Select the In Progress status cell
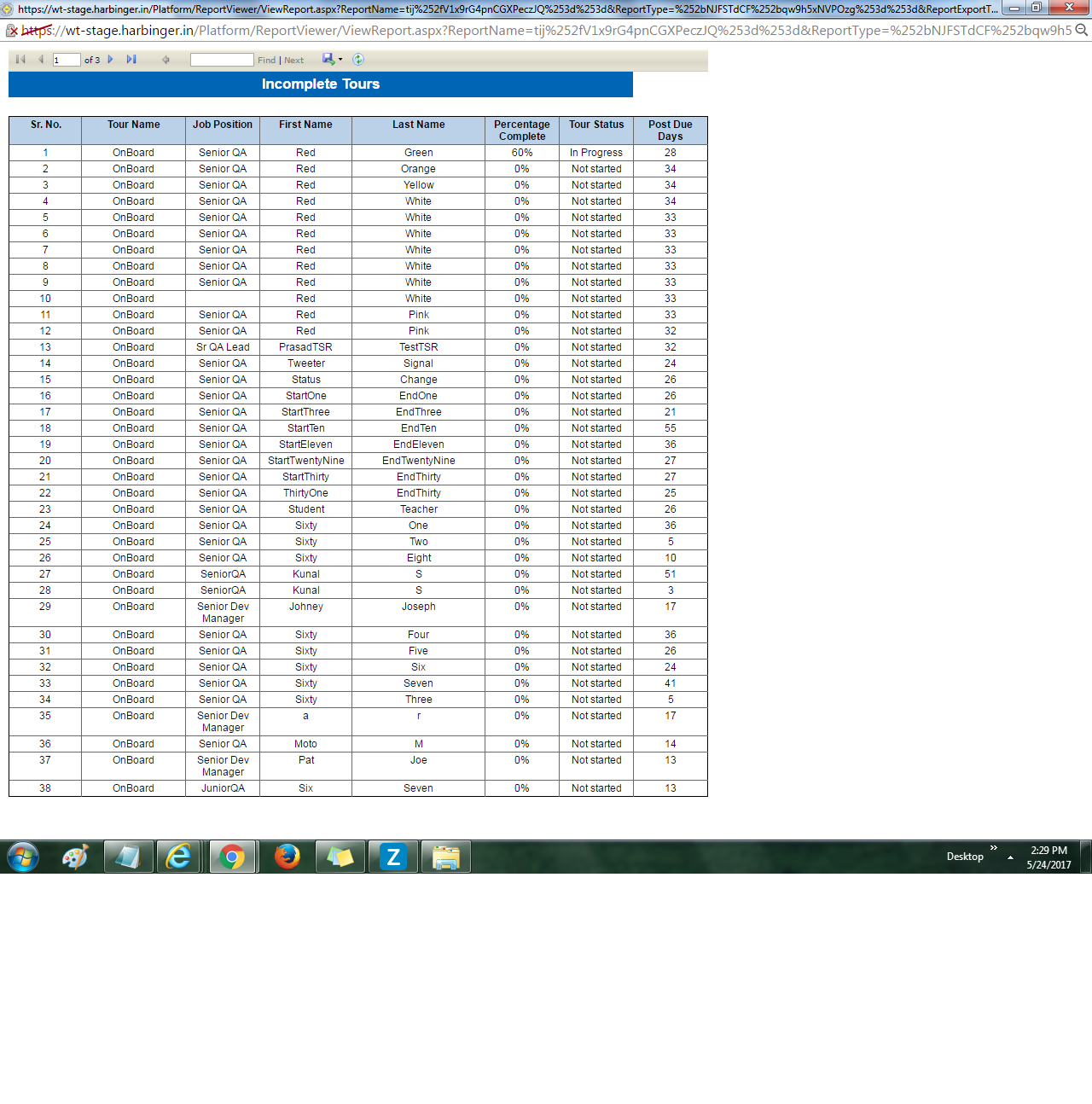 596,153
